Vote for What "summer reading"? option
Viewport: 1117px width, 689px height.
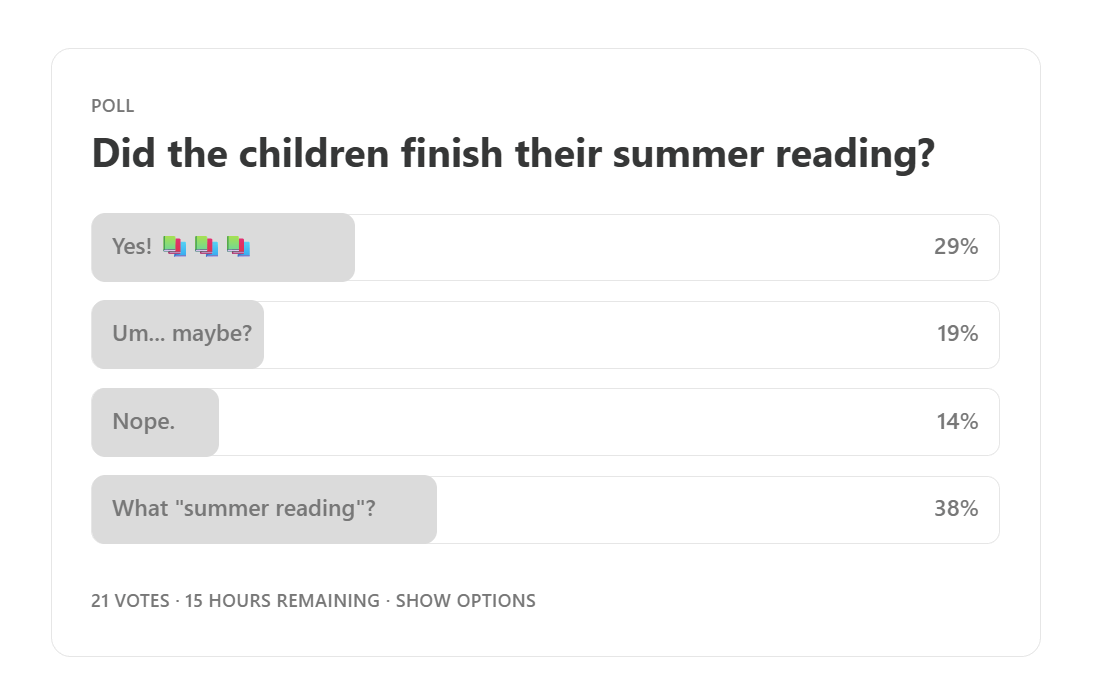point(545,509)
